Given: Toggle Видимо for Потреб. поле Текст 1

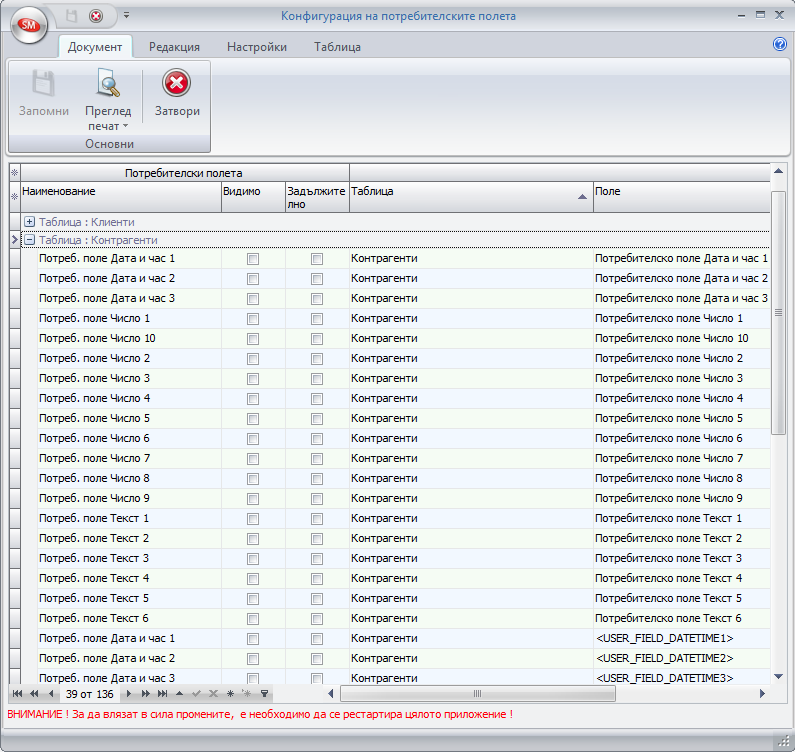Looking at the screenshot, I should coord(252,519).
